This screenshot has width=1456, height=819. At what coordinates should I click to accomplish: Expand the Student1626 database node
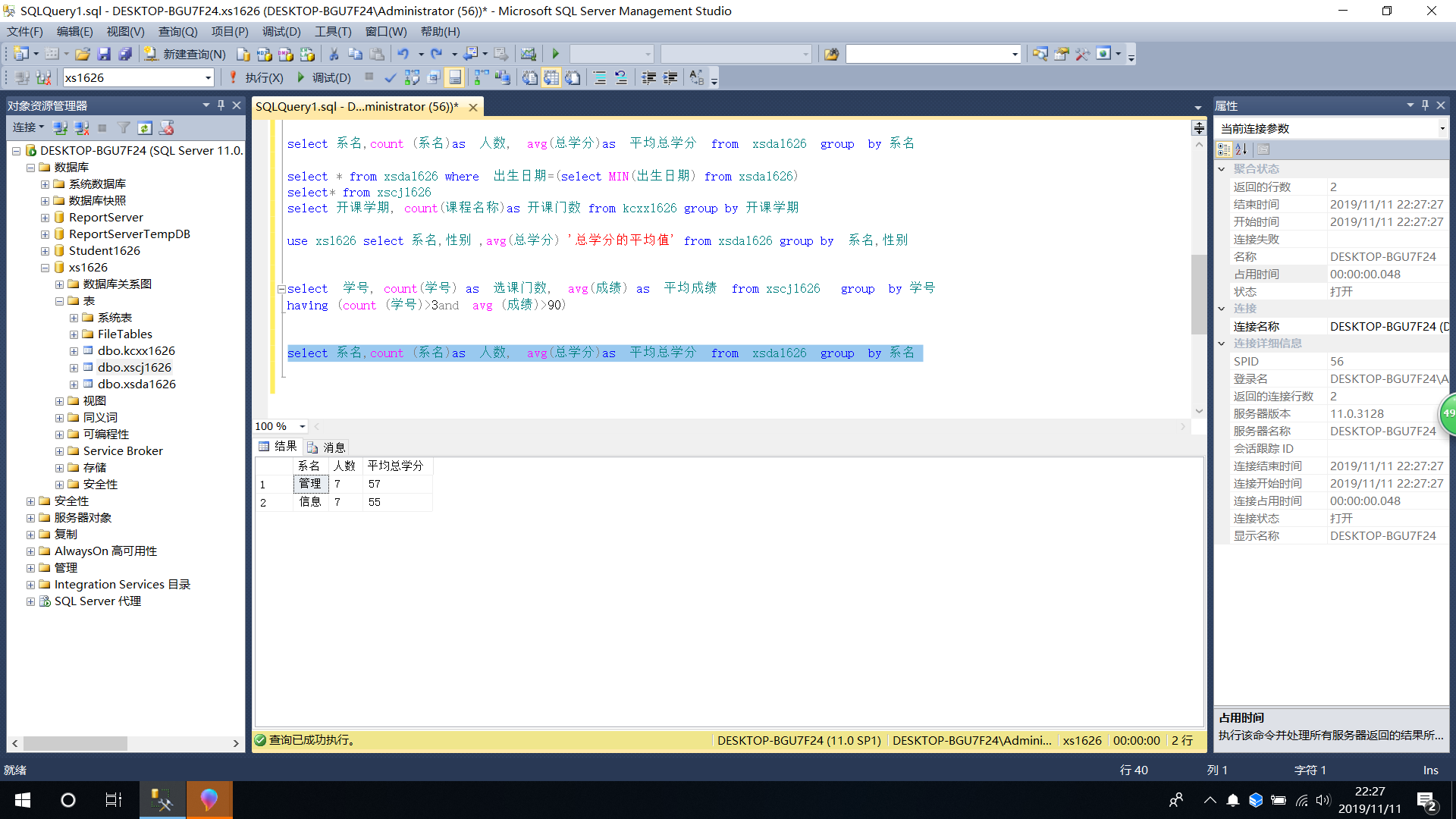(45, 251)
